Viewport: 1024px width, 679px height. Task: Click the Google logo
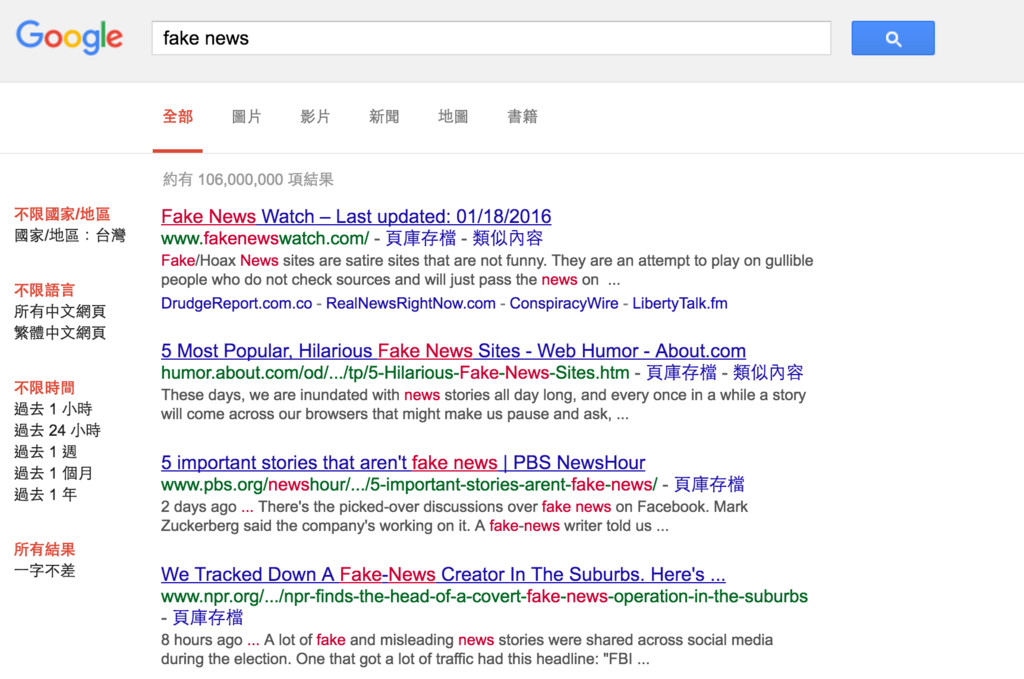click(x=69, y=38)
